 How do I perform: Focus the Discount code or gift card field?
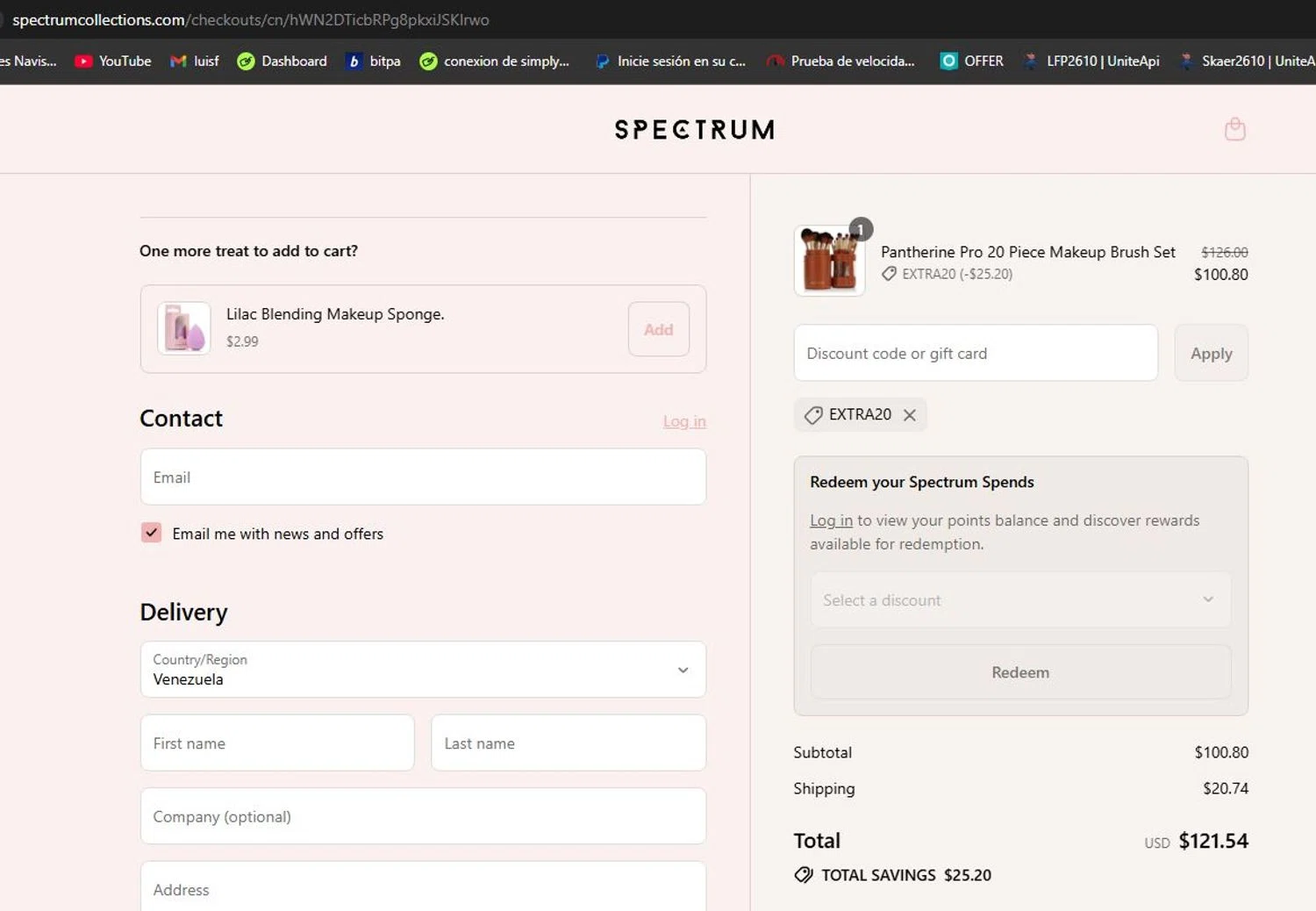[x=976, y=353]
